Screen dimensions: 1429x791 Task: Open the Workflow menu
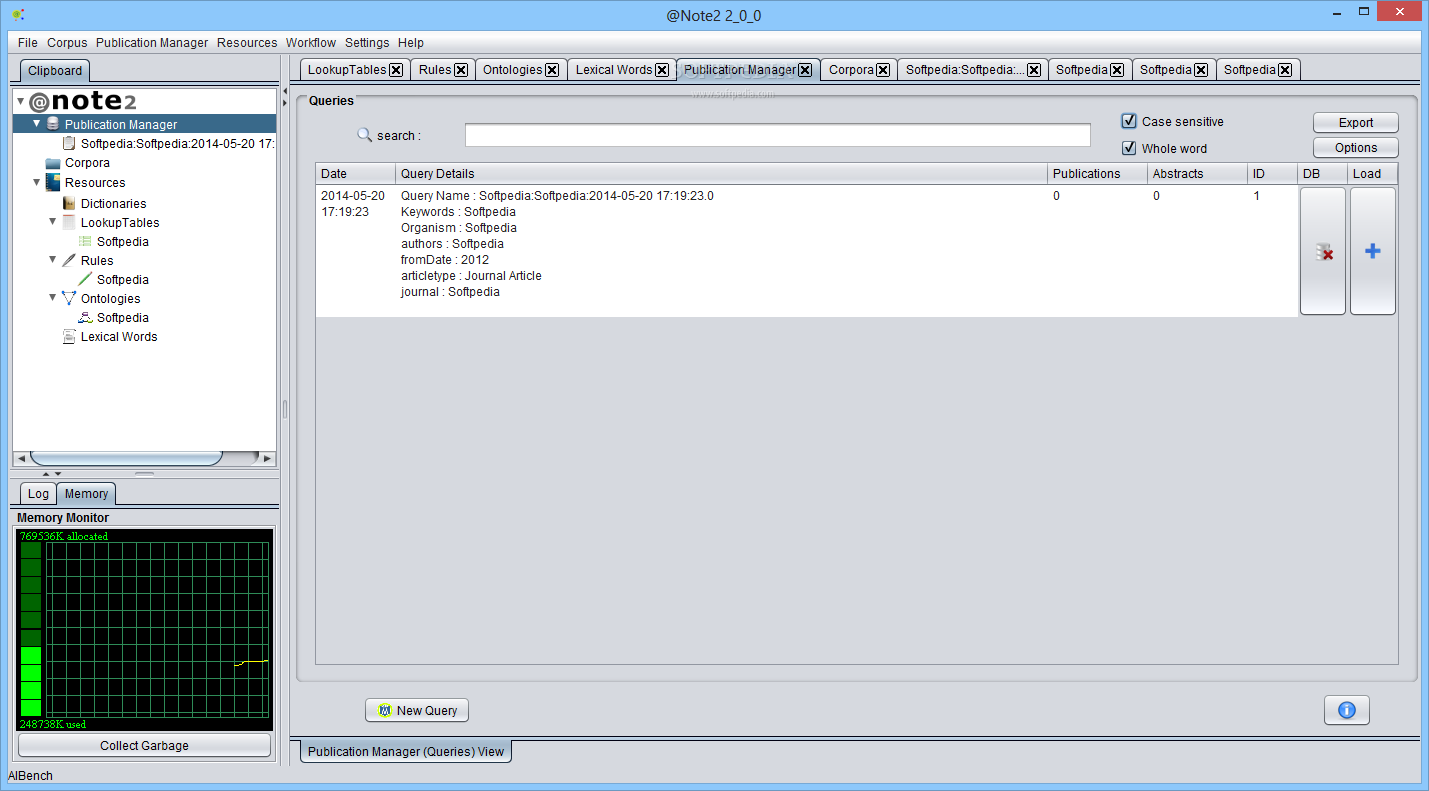tap(311, 43)
